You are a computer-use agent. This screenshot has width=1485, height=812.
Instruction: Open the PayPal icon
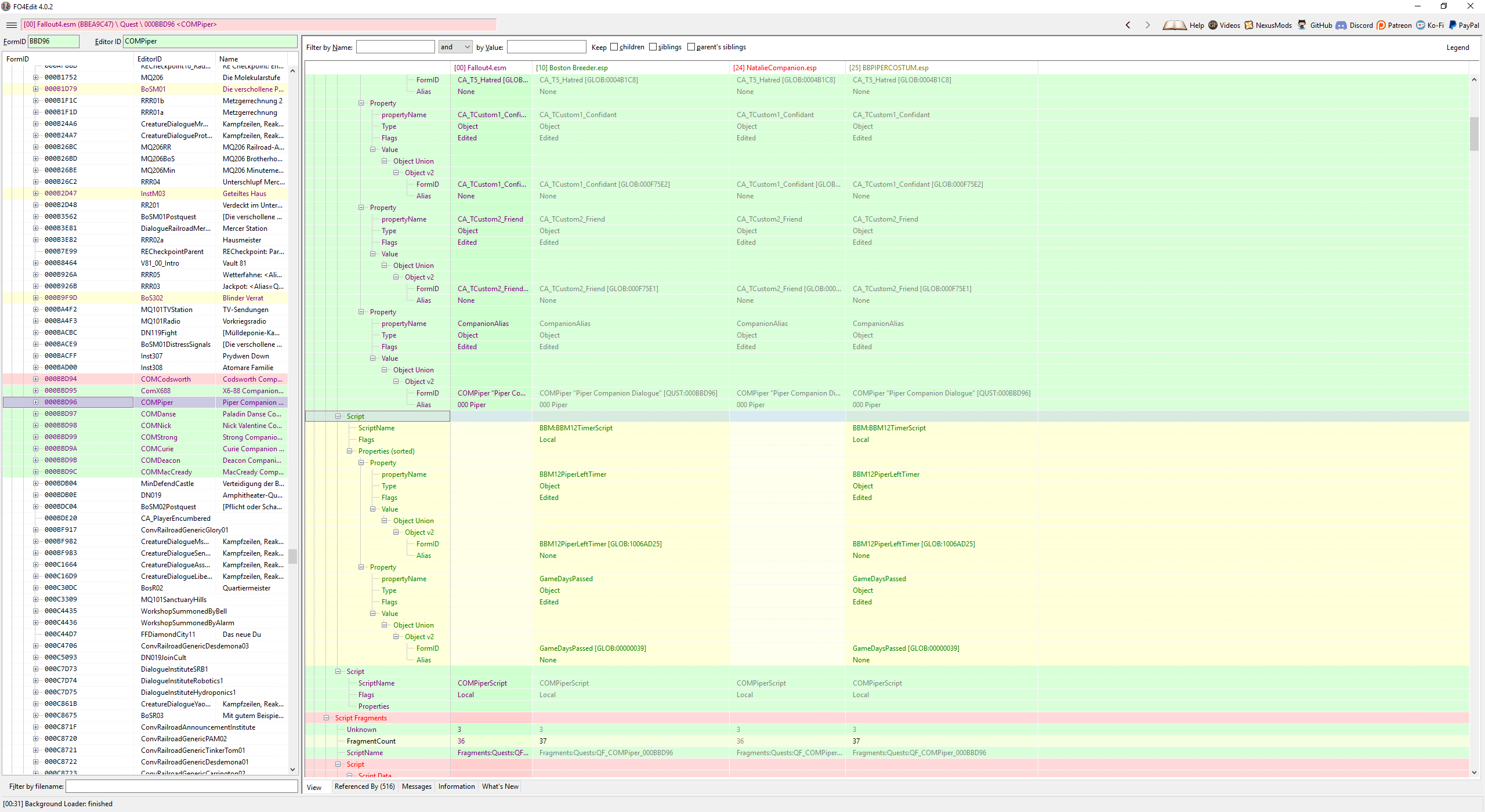(1452, 25)
